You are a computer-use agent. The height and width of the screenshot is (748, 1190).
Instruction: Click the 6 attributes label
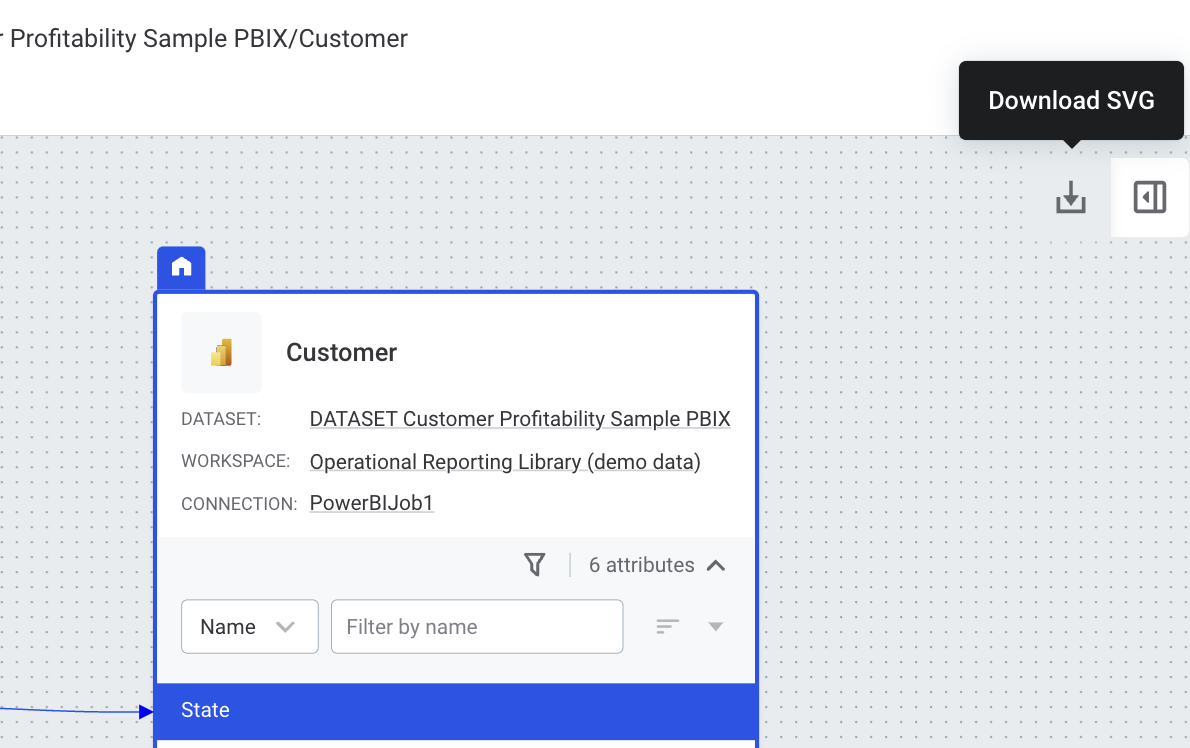pos(641,565)
